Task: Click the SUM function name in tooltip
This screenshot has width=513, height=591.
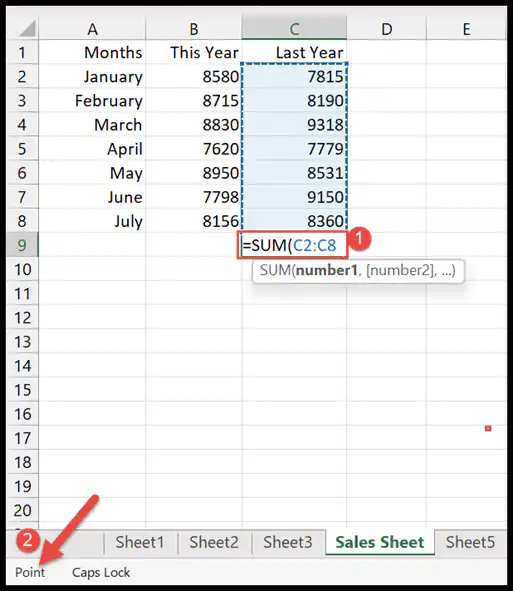Action: click(275, 270)
